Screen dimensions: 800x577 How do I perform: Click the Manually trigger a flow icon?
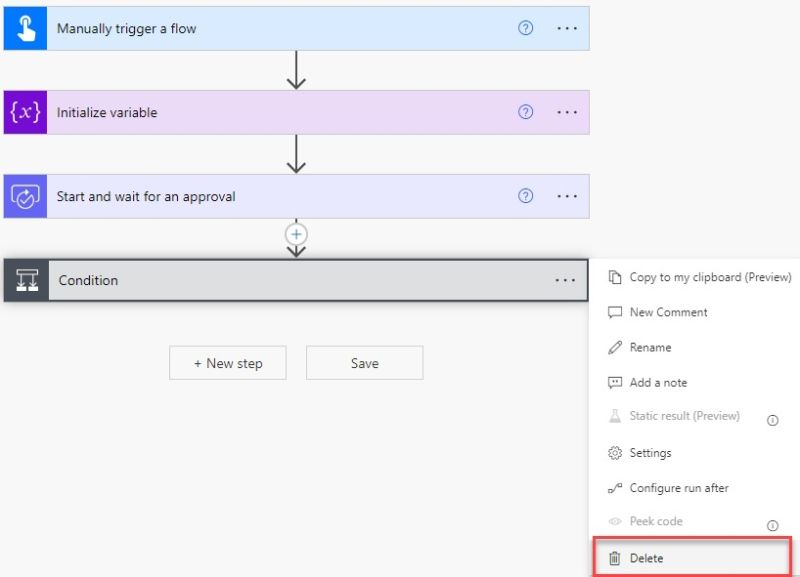coord(23,27)
